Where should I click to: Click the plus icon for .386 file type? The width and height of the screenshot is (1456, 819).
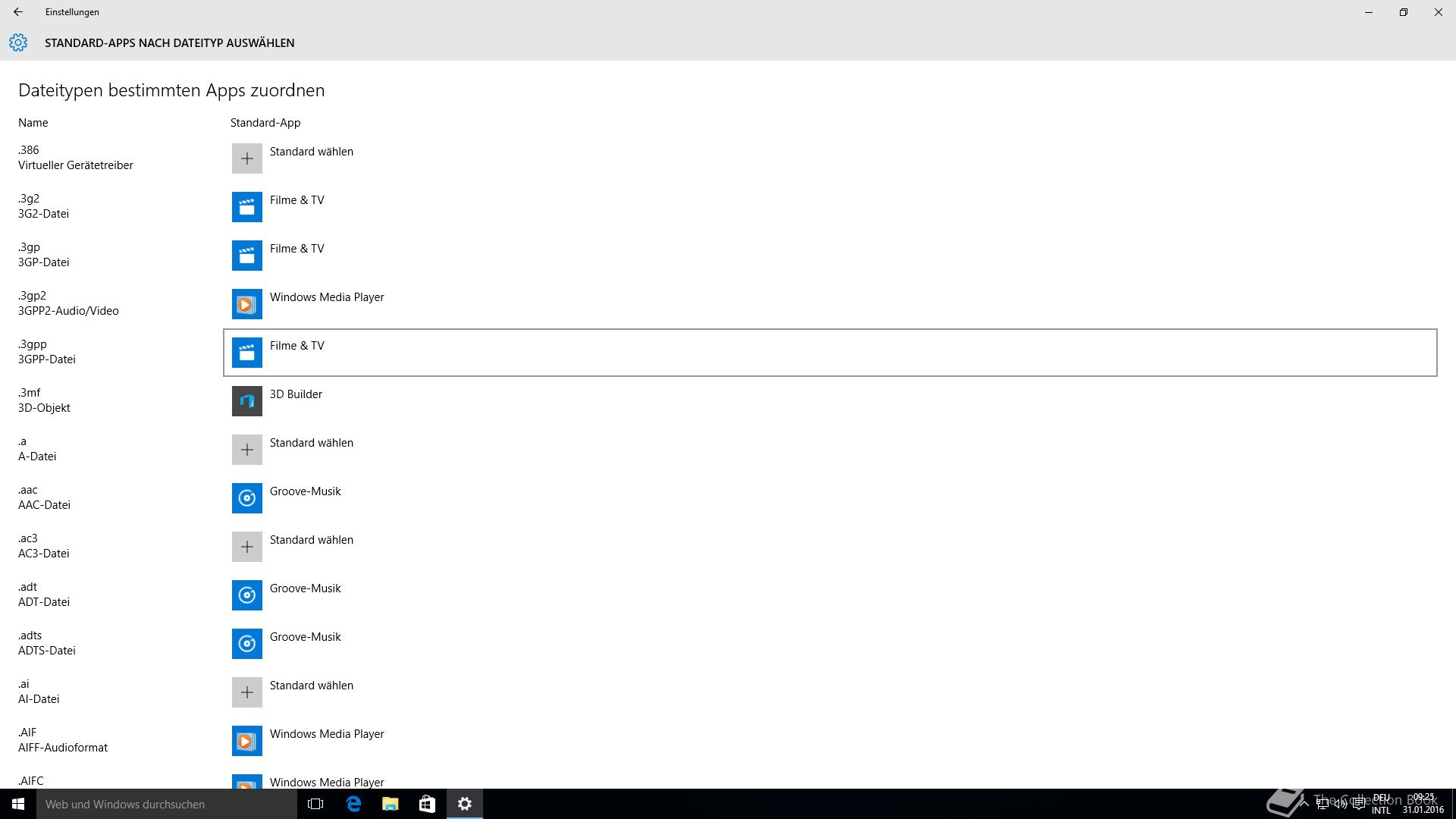(247, 158)
